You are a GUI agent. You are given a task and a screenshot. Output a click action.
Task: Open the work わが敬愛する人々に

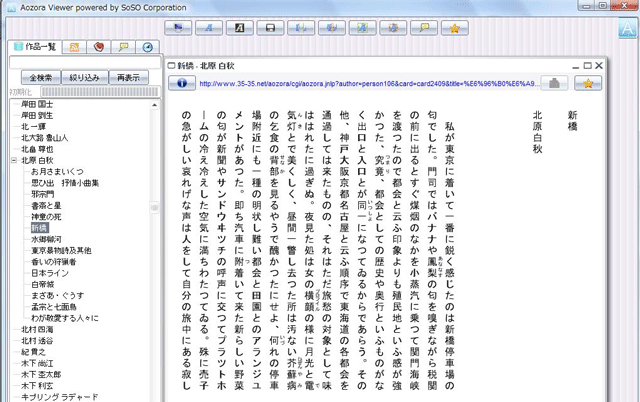click(x=65, y=318)
